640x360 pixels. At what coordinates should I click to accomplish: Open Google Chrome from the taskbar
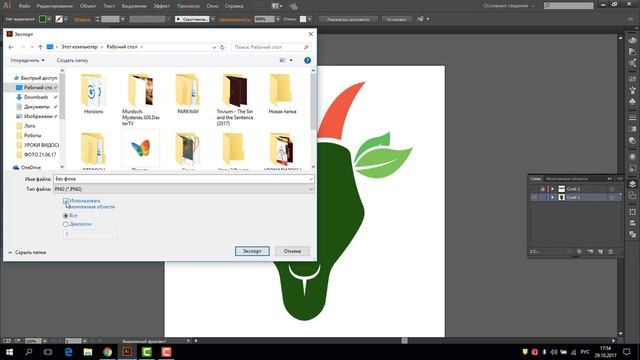(107, 352)
